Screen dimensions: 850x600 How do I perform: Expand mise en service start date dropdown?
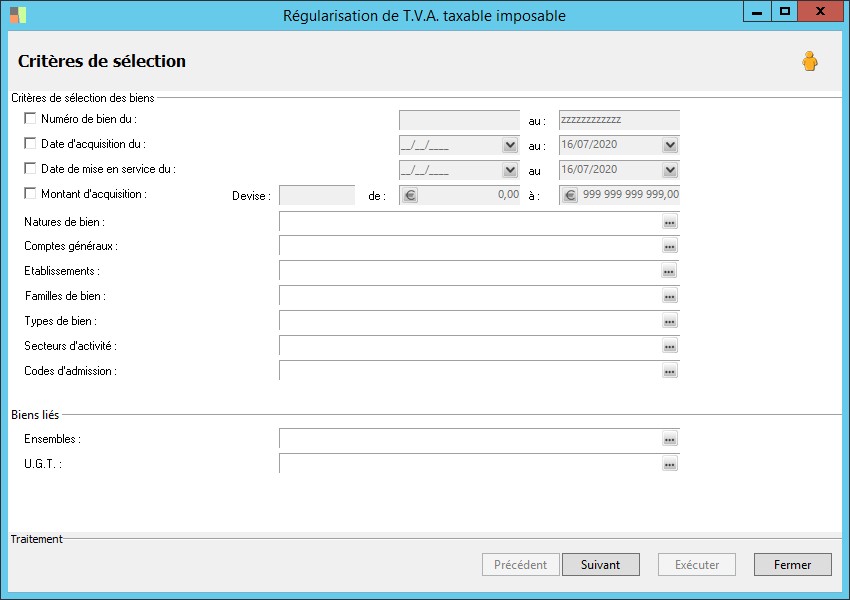pos(510,170)
